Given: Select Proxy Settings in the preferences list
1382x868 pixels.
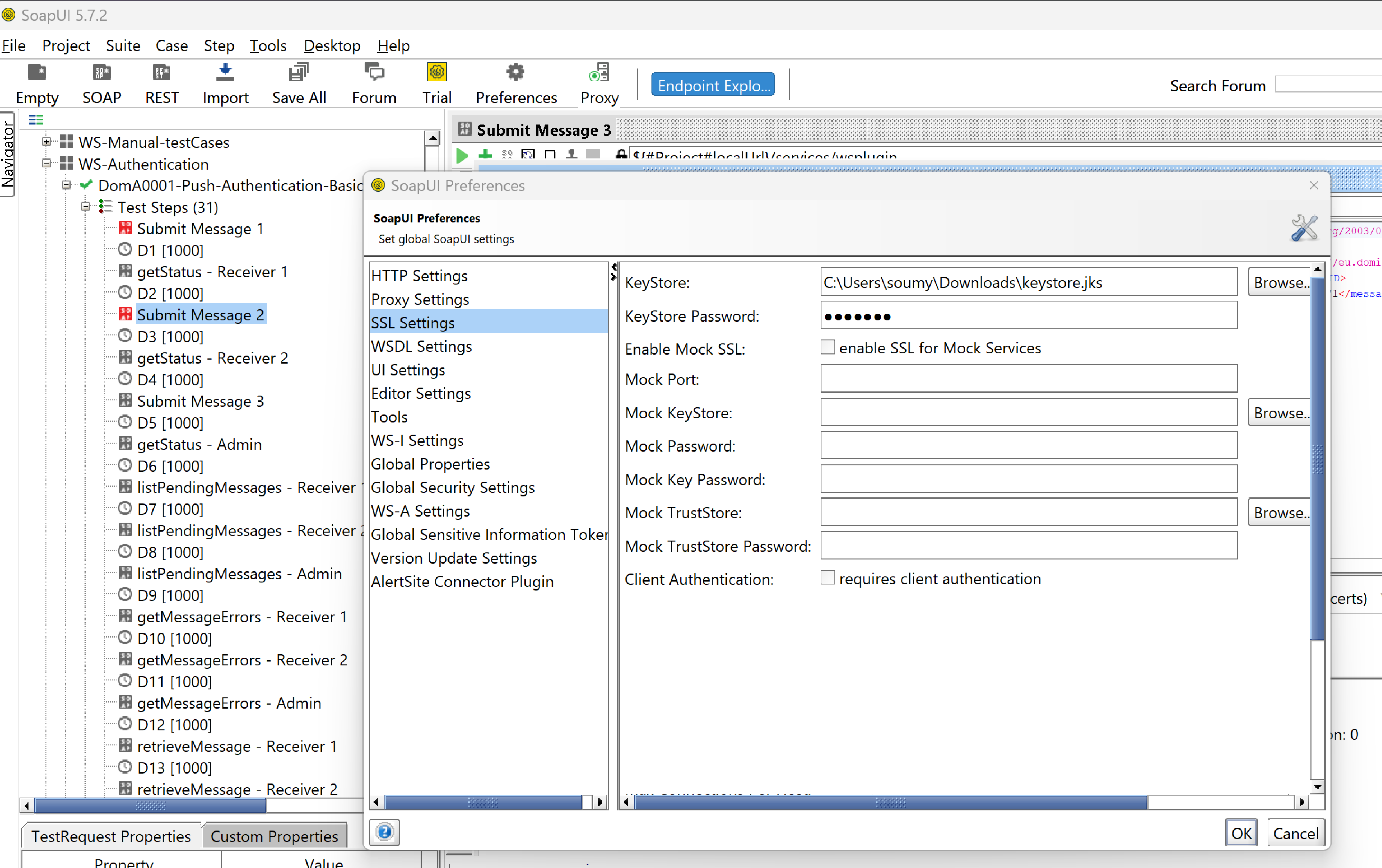Looking at the screenshot, I should point(489,299).
